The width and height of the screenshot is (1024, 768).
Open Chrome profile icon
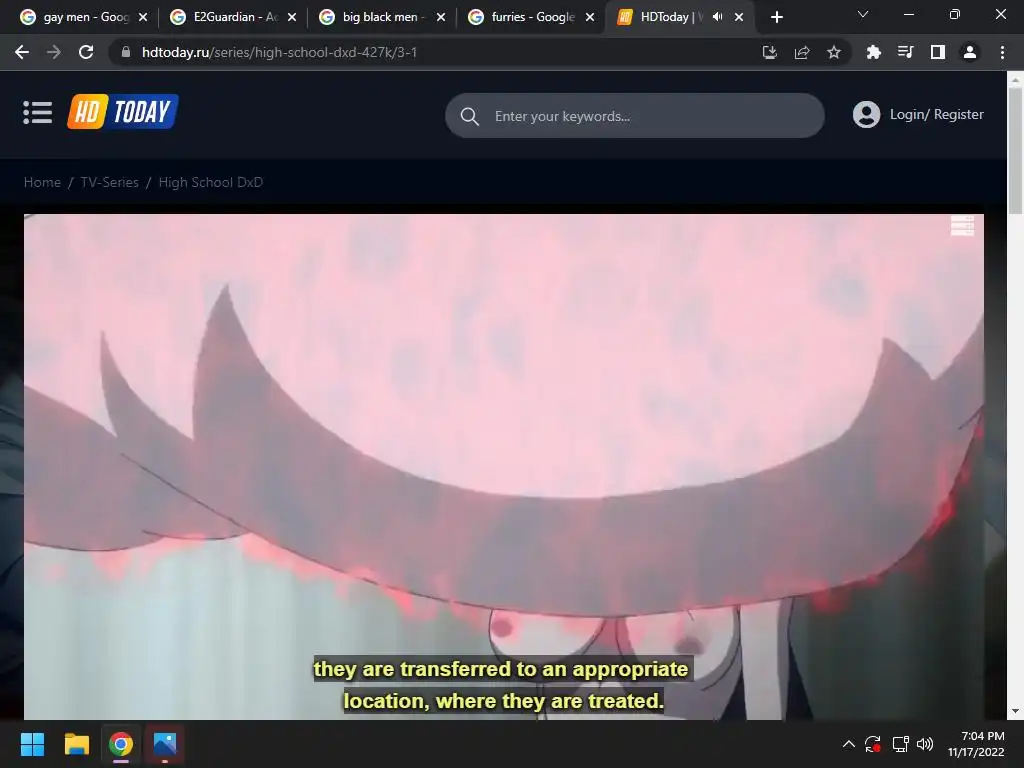[x=970, y=52]
